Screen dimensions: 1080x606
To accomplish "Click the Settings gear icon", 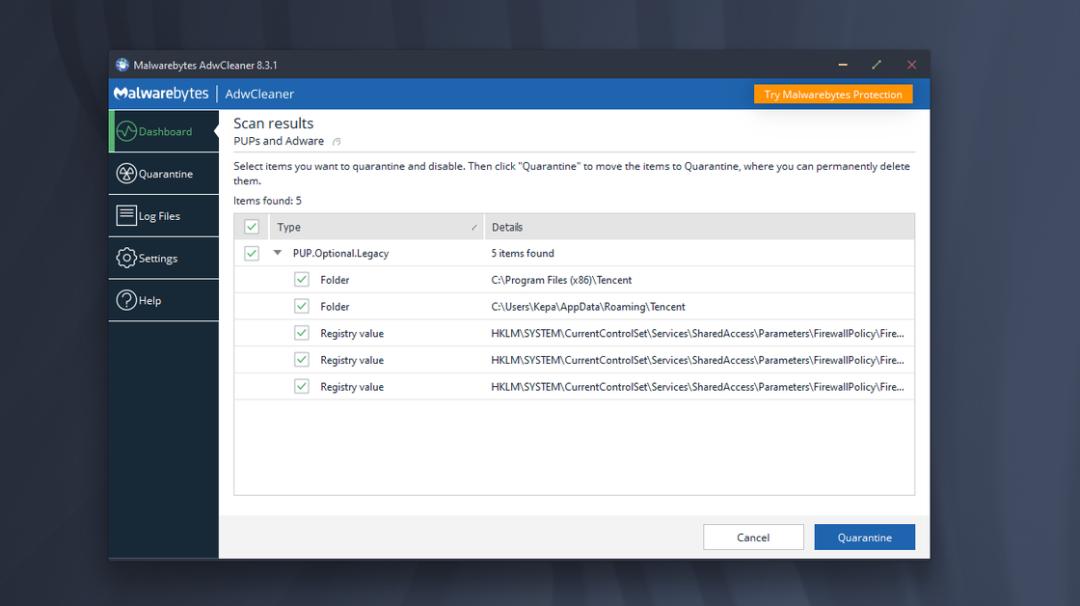I will tap(127, 258).
